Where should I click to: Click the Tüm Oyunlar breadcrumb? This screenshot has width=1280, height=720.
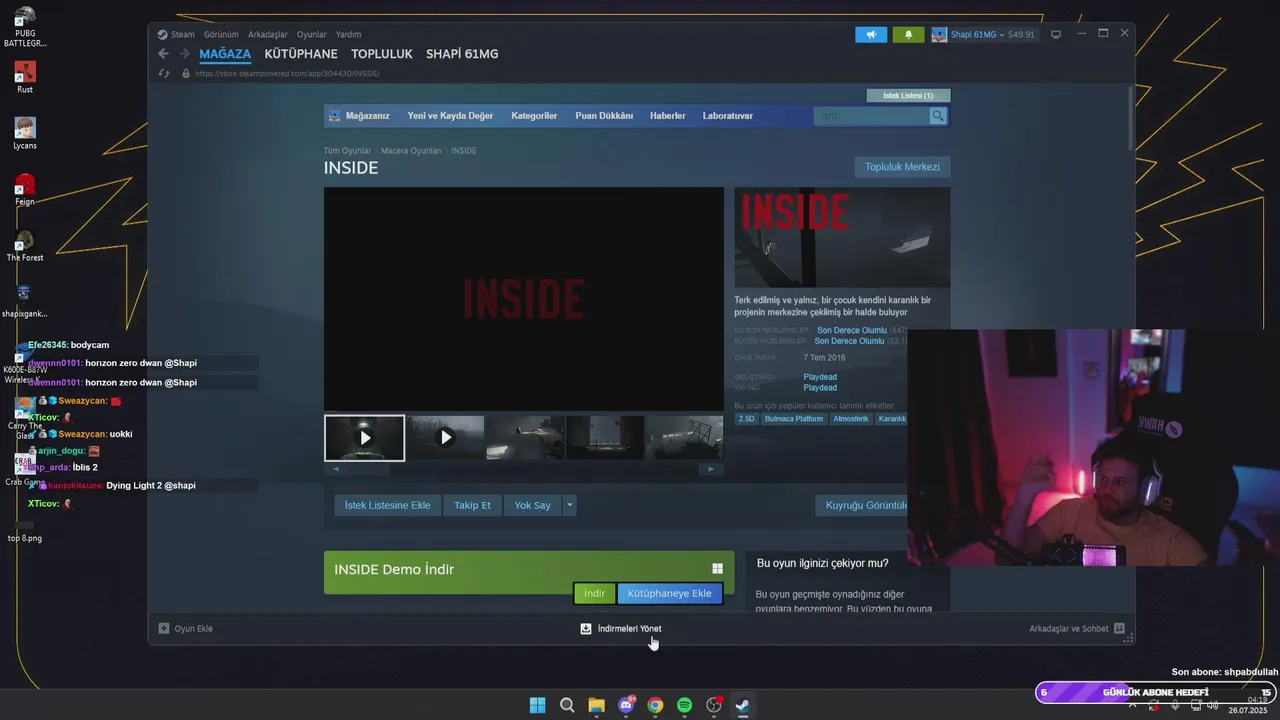(347, 151)
